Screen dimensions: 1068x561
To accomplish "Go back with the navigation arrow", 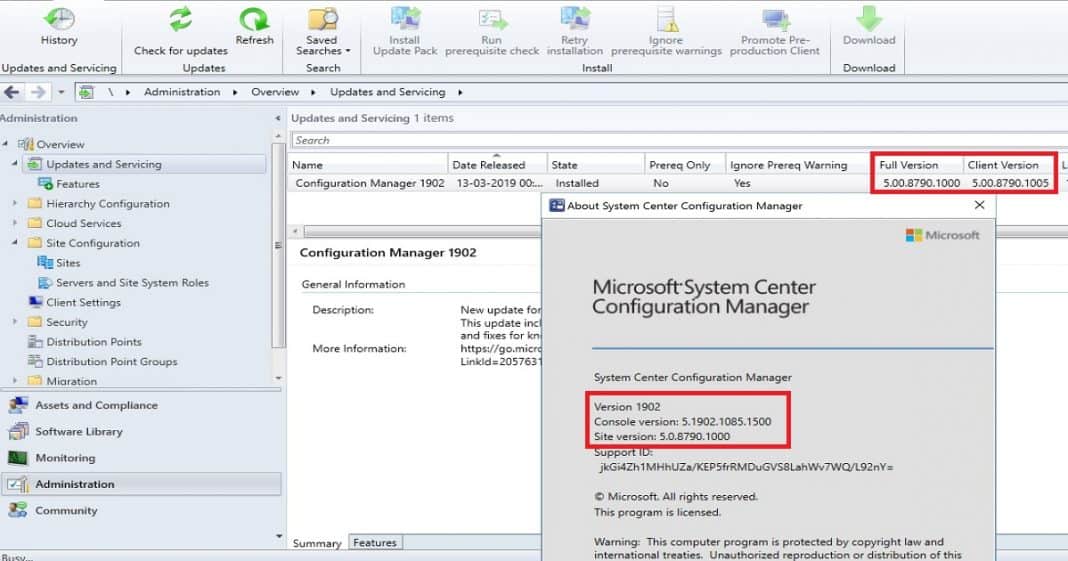I will click(x=12, y=92).
